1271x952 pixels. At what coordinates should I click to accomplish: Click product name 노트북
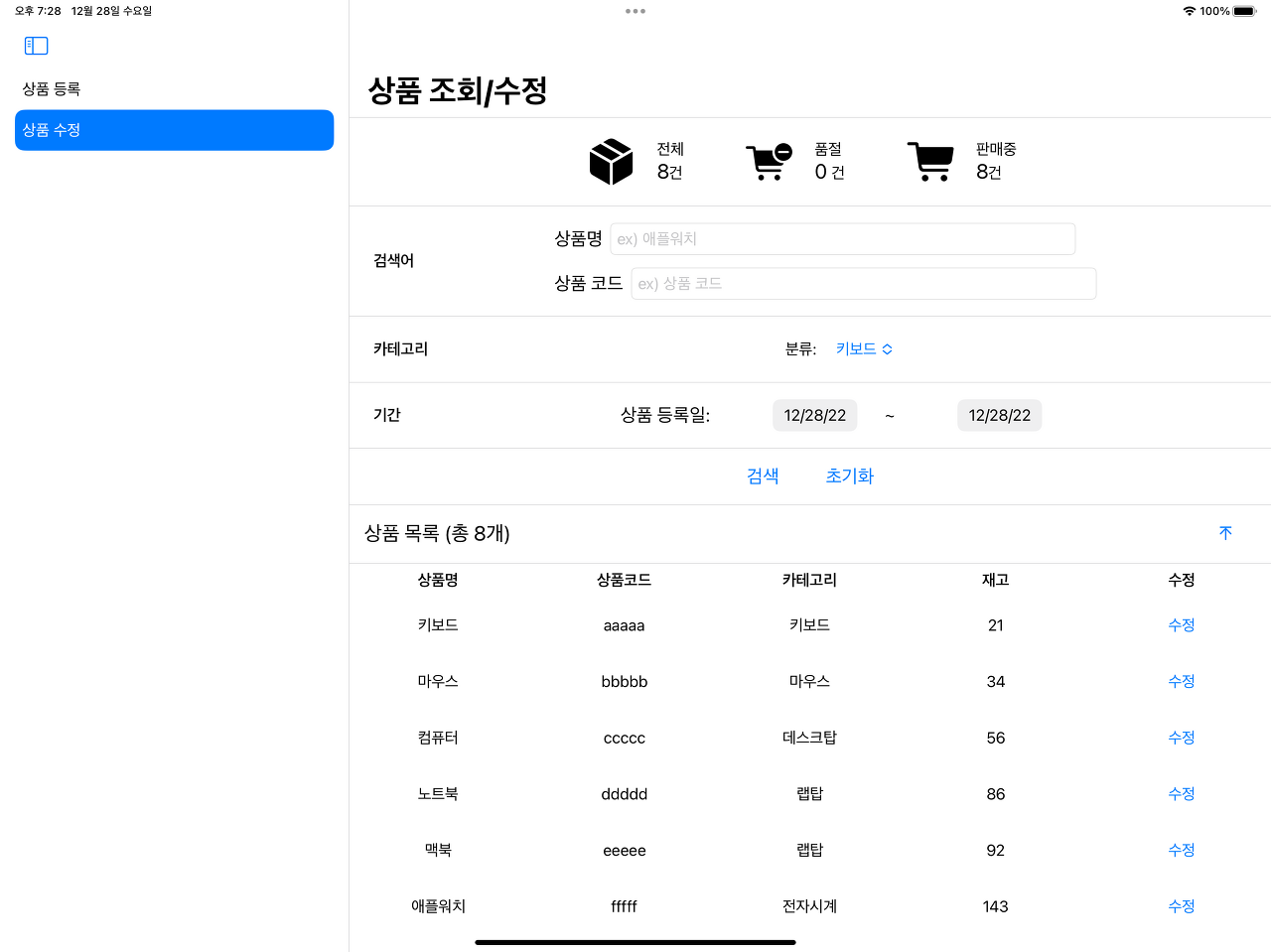[438, 794]
